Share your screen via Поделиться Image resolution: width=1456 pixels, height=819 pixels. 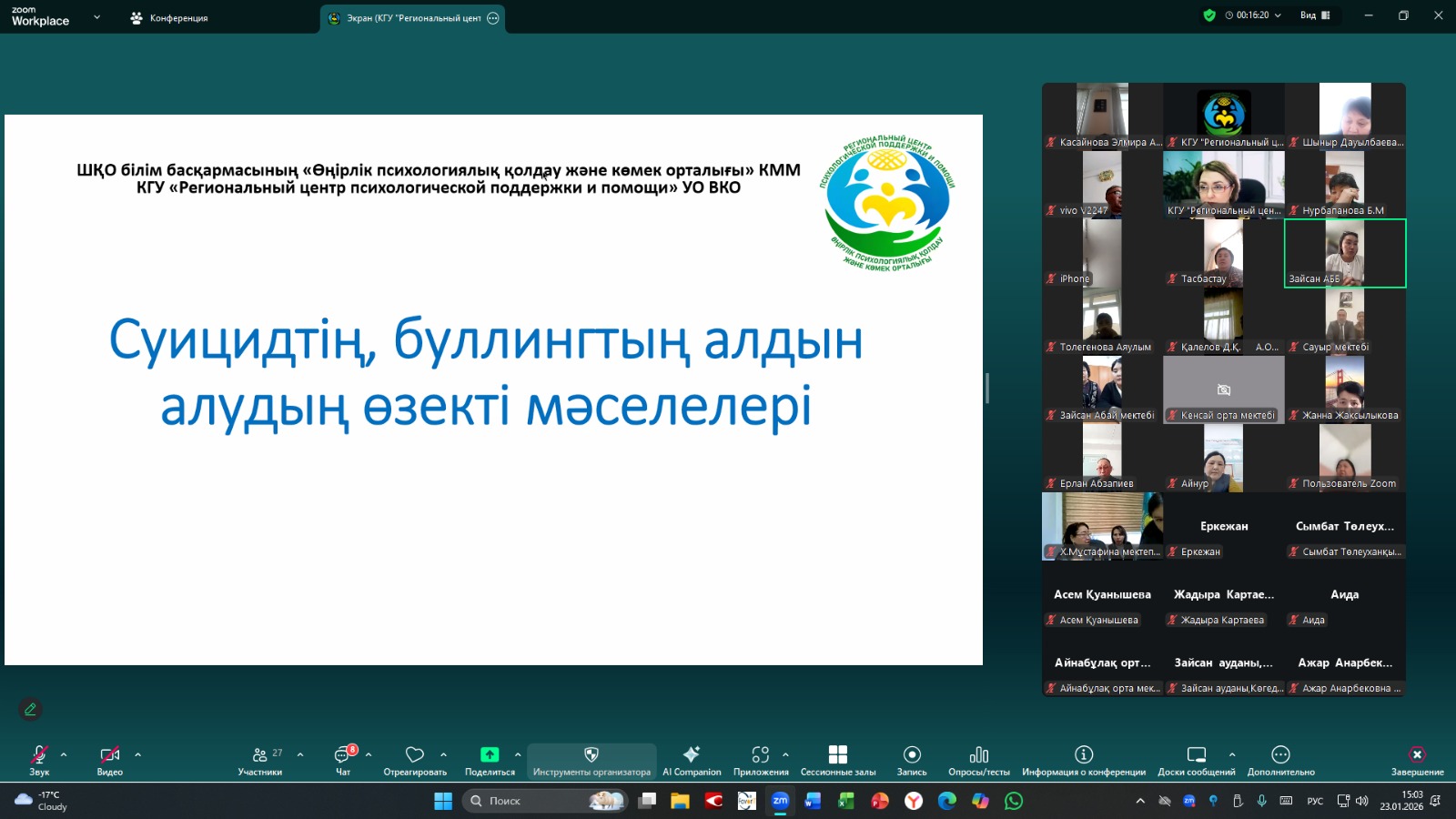(x=489, y=755)
